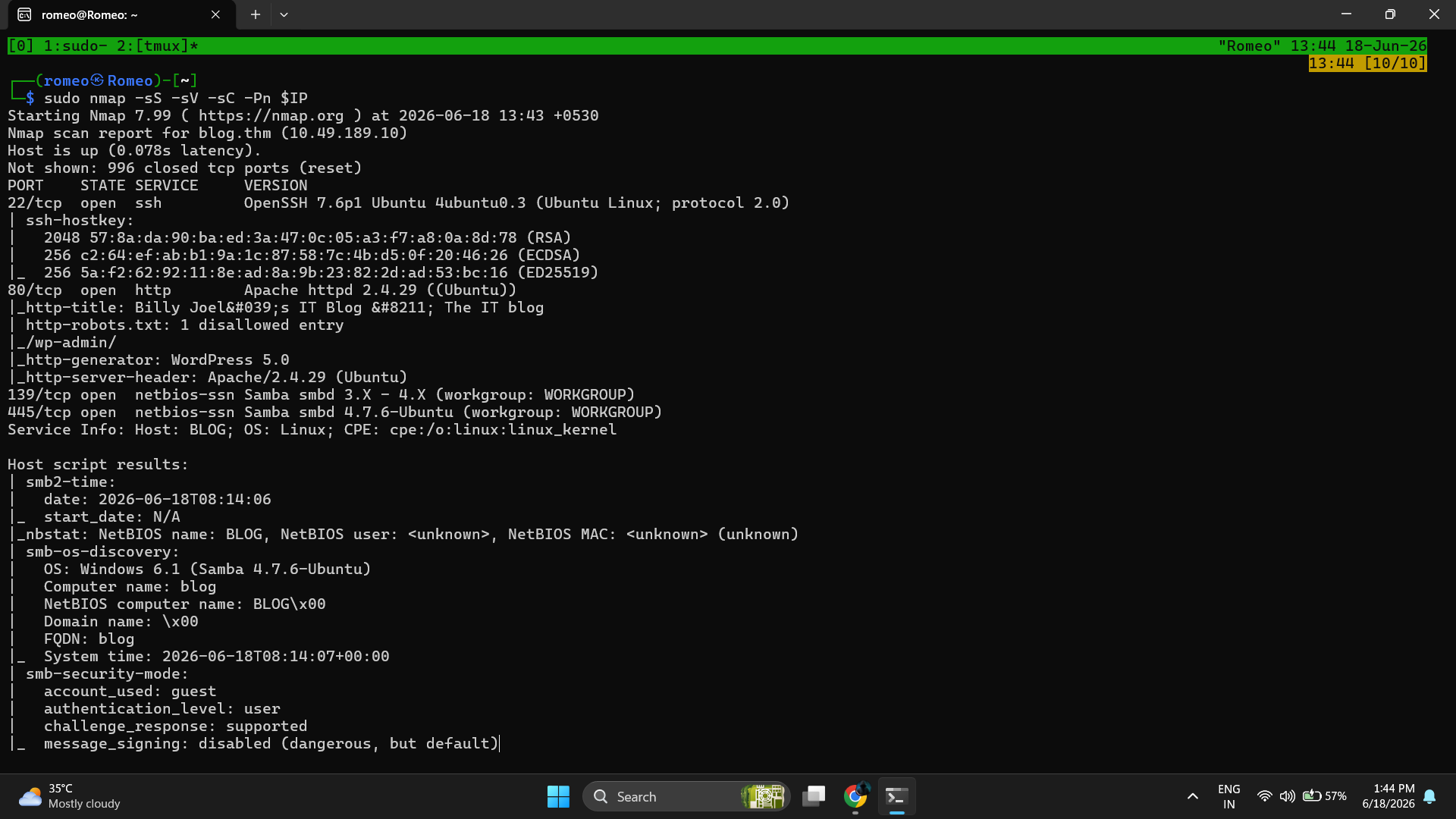Click the tmux session indicator [0]
The height and width of the screenshot is (819, 1456).
[20, 46]
